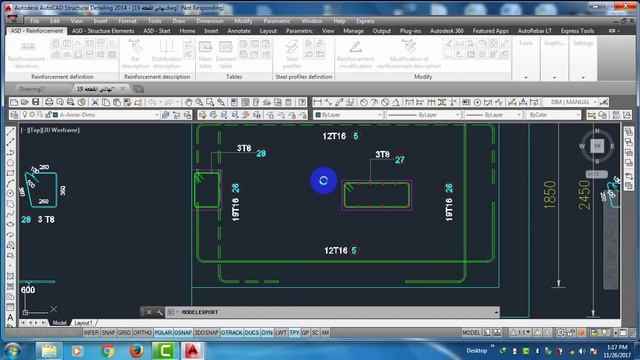Viewport: 640px width, 360px height.
Task: Click the Cut scissors icon
Action: [95, 102]
